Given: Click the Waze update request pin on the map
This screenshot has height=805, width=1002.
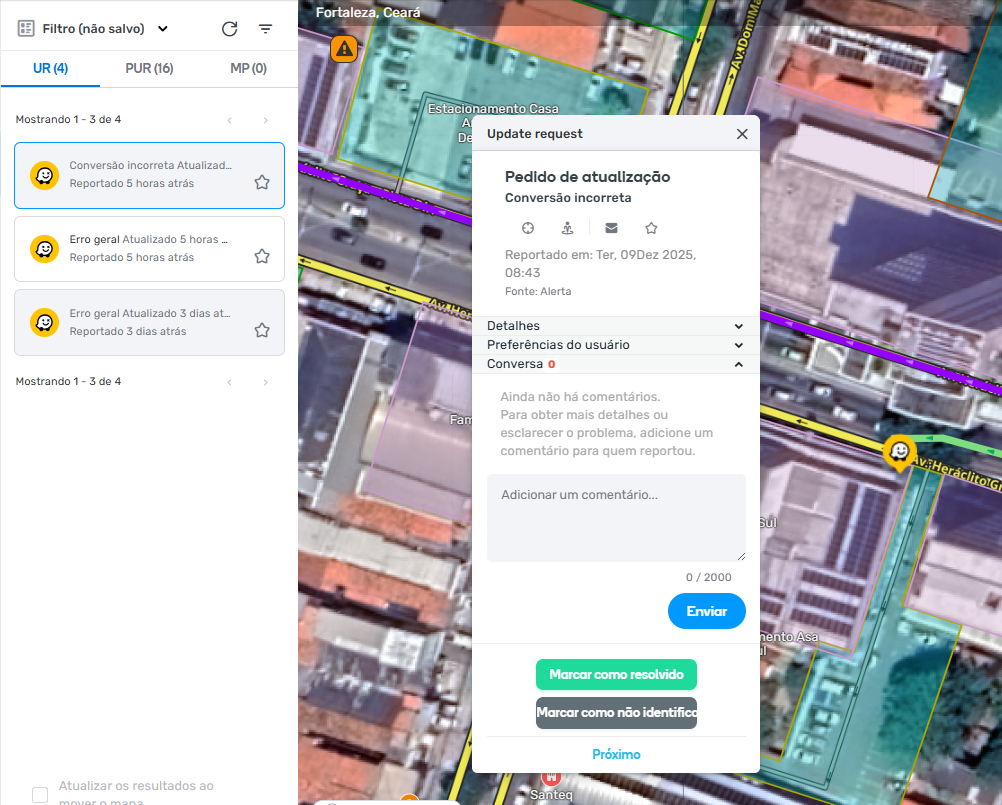Looking at the screenshot, I should click(900, 452).
